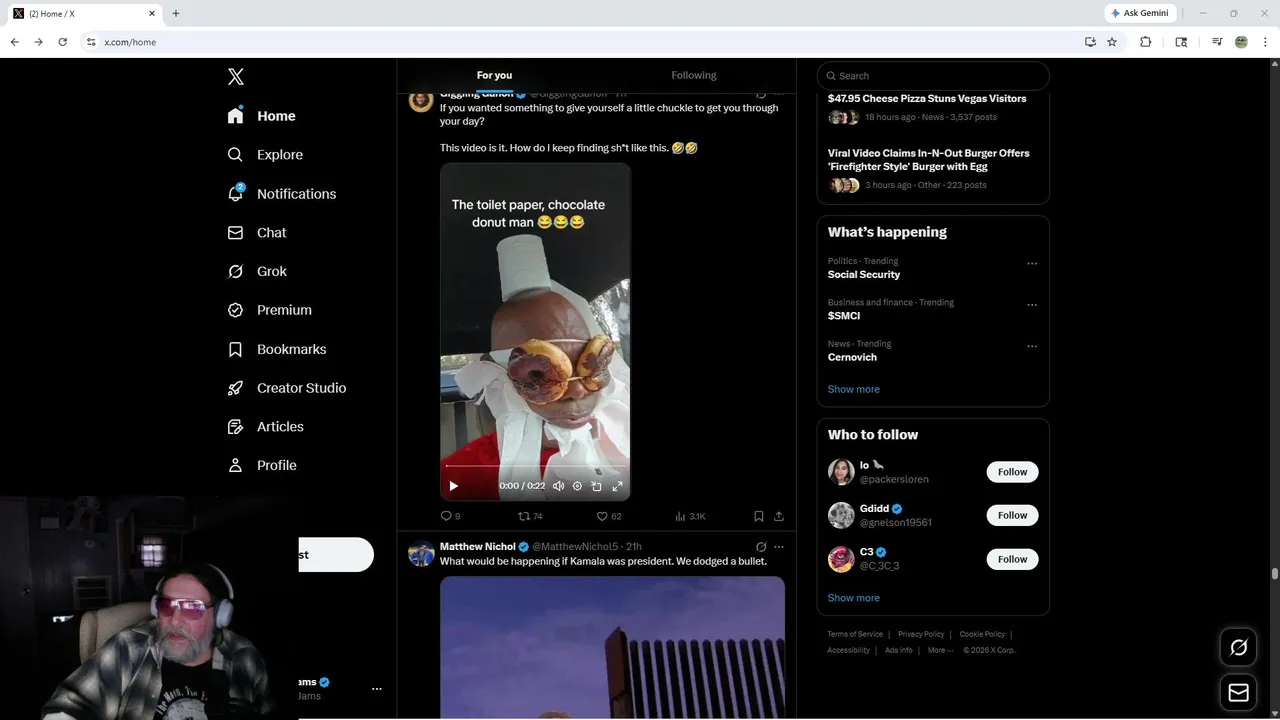Toggle picture-in-picture for the video

pos(596,486)
